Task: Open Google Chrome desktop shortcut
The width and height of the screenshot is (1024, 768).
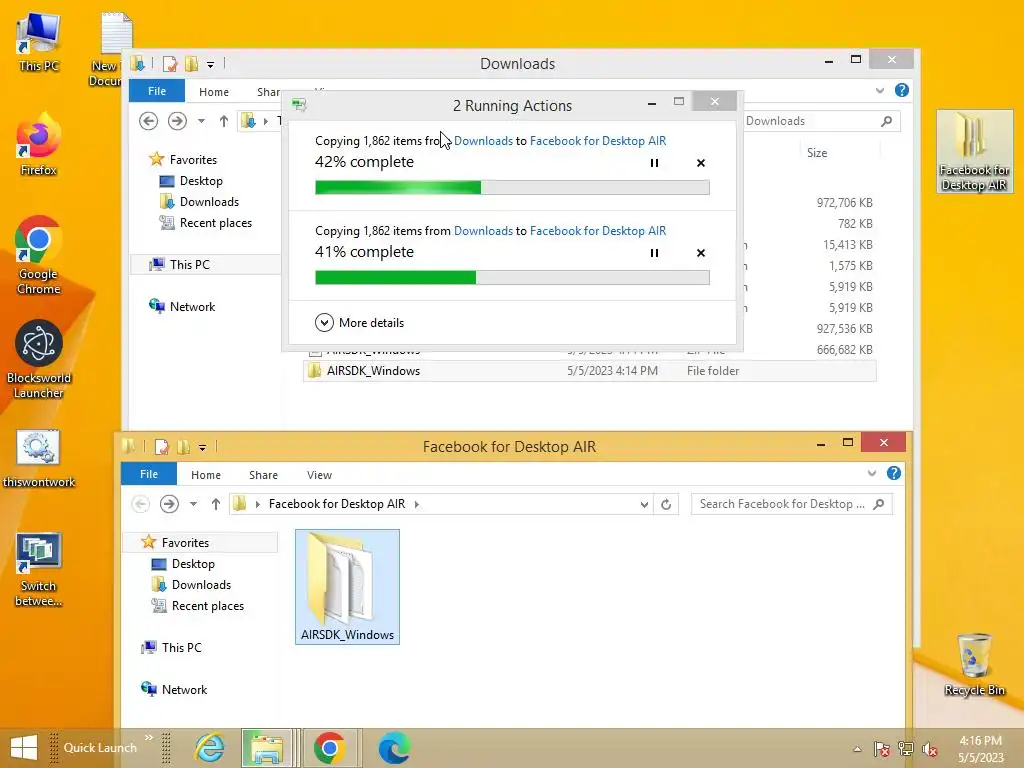Action: pos(38,255)
